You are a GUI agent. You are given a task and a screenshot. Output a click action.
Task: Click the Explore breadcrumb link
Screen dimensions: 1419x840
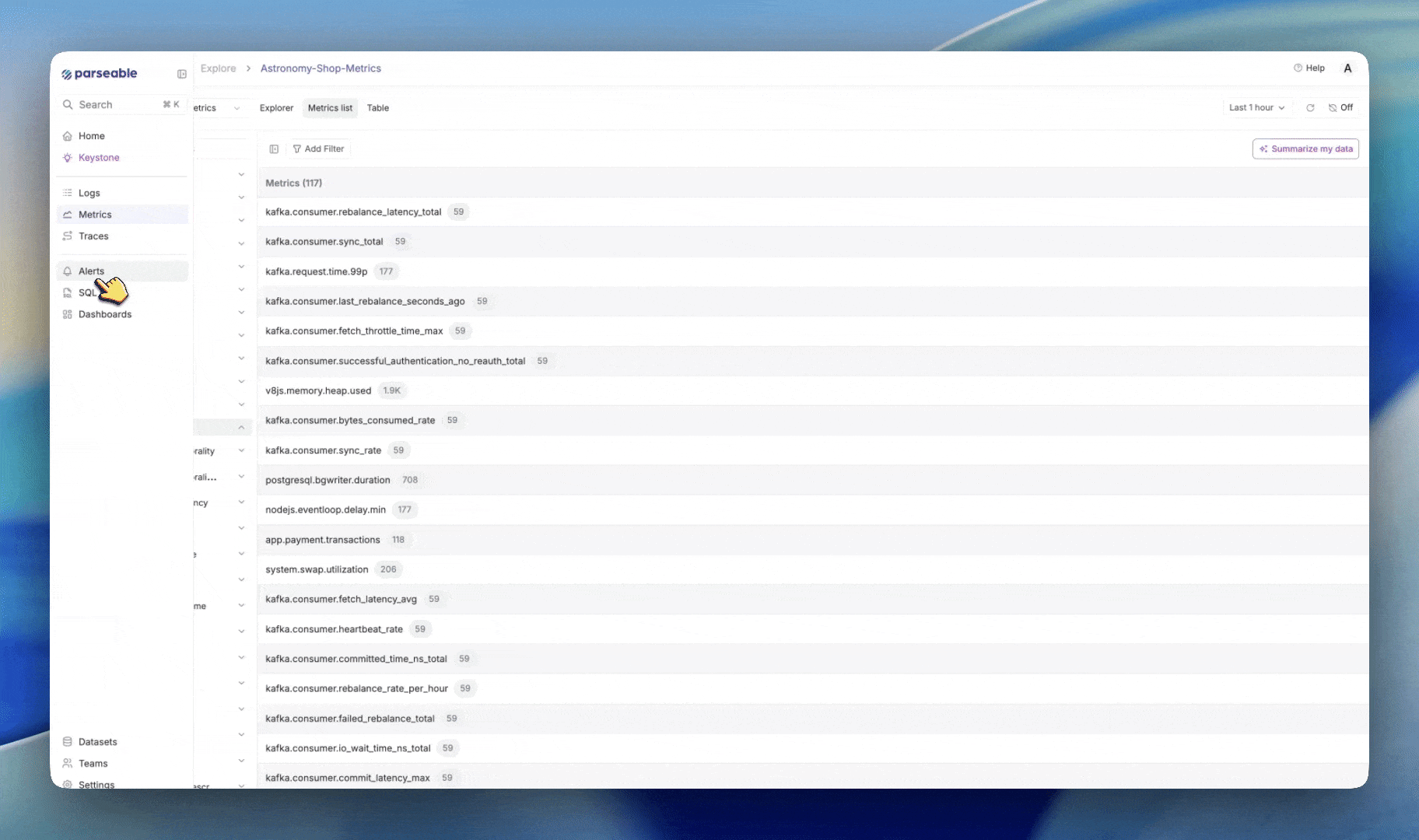tap(218, 68)
